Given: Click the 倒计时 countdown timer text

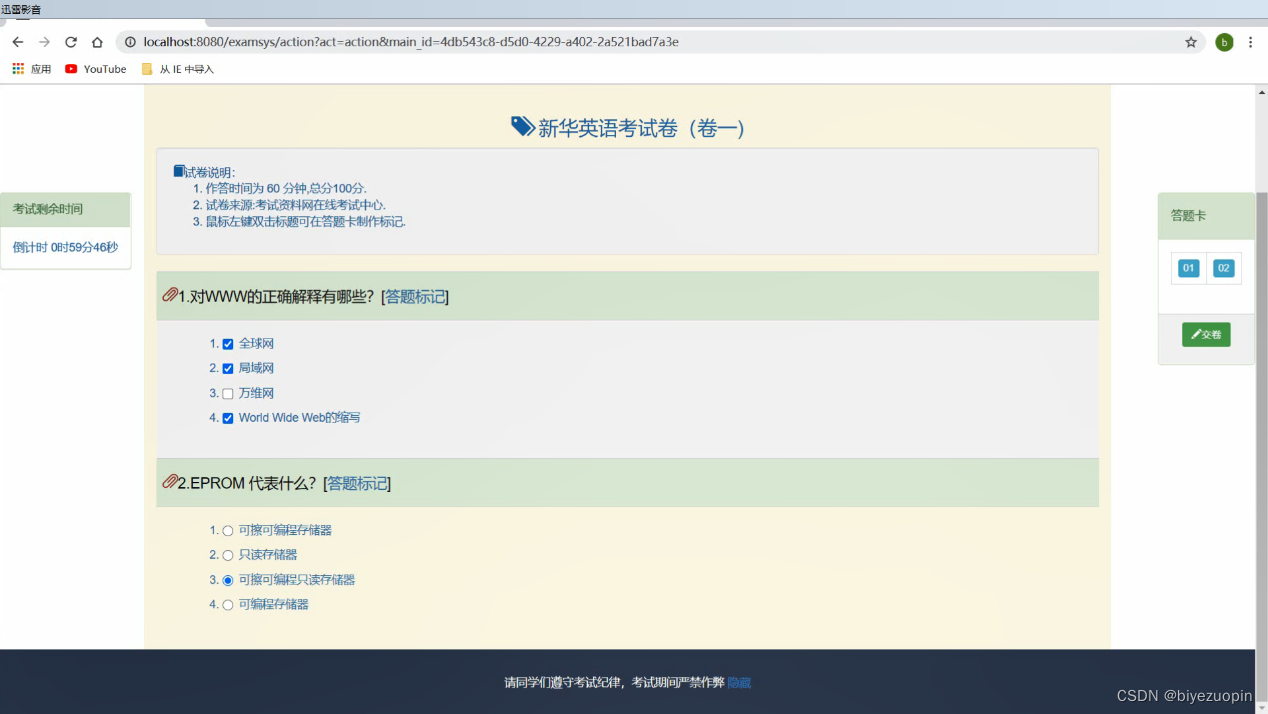Looking at the screenshot, I should 65,247.
